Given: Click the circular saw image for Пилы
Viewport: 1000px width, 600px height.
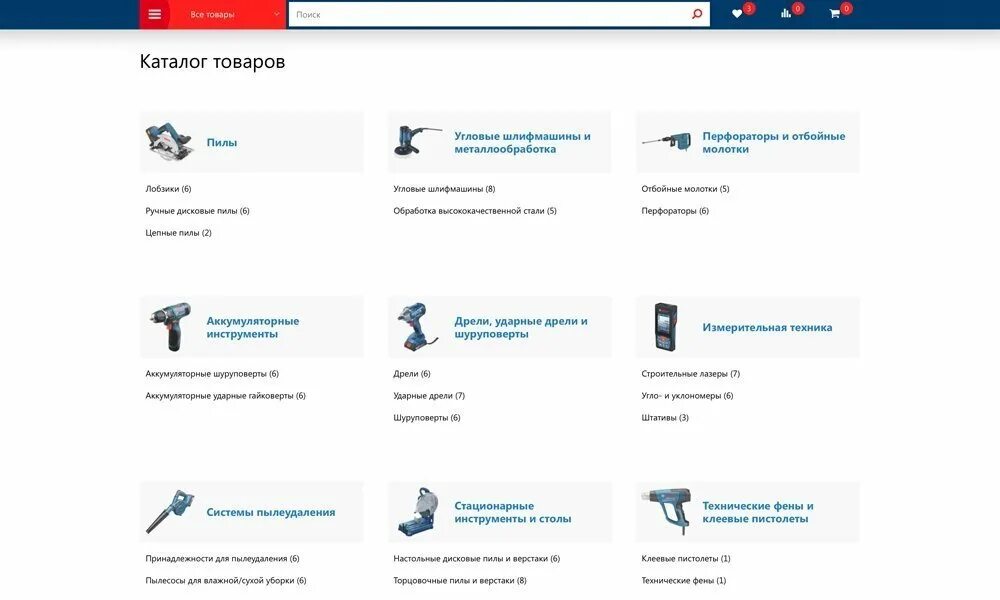Looking at the screenshot, I should click(169, 142).
